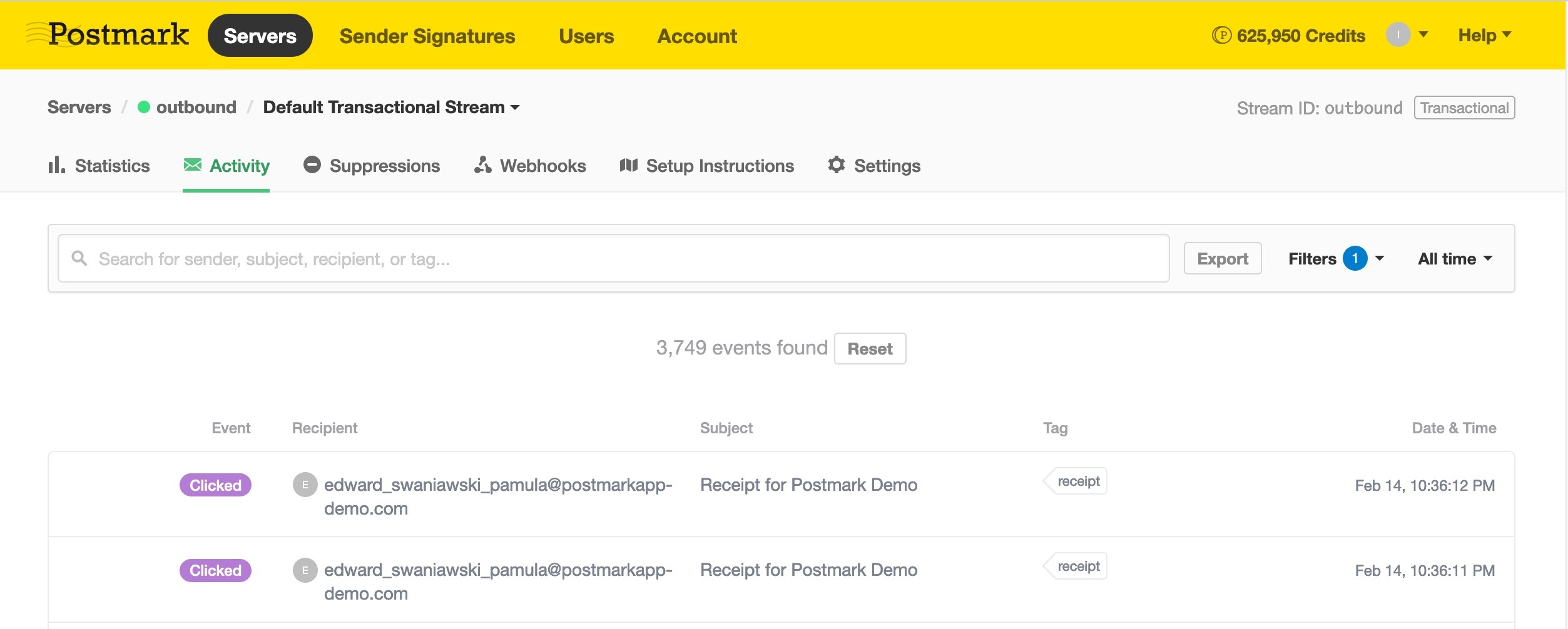This screenshot has width=1568, height=629.
Task: Click the credits coin icon
Action: coord(1221,36)
